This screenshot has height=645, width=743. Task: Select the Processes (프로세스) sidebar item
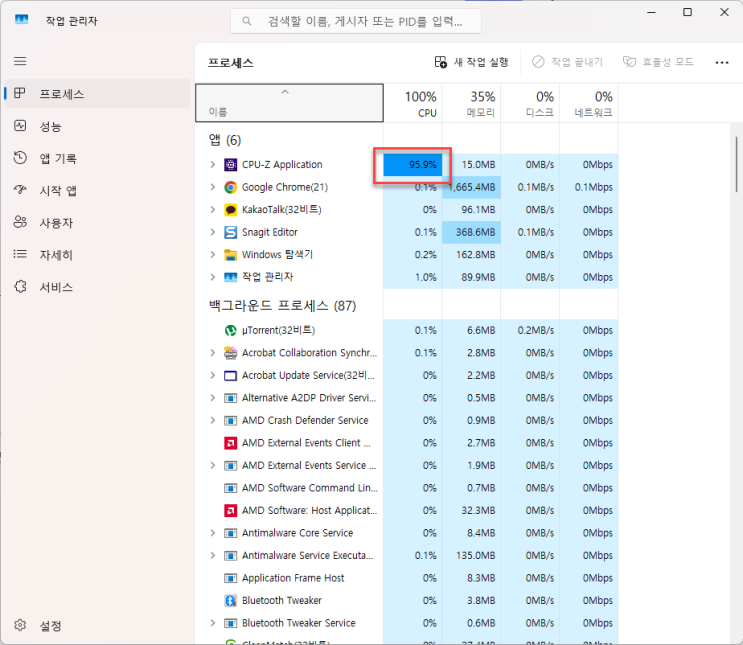[97, 94]
